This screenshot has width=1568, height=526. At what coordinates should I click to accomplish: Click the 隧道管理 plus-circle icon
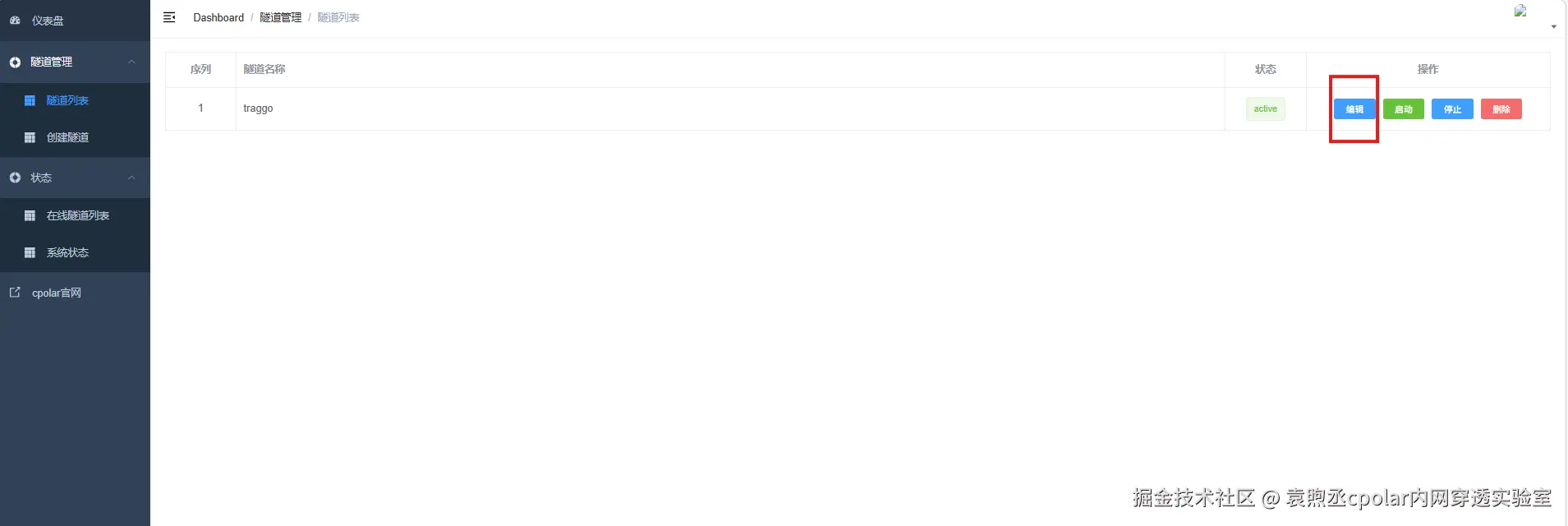pos(15,62)
